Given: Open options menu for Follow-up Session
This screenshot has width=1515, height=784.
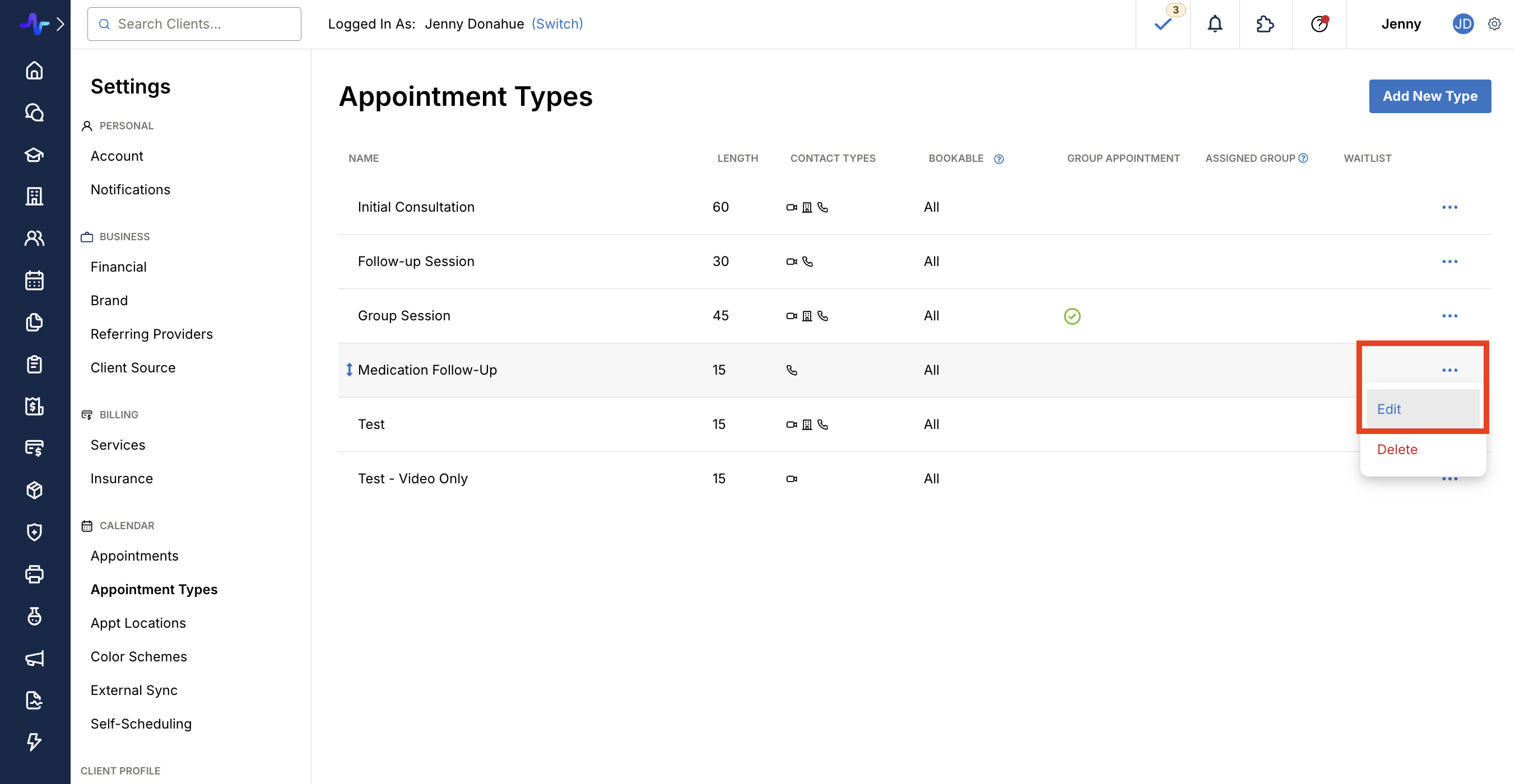Looking at the screenshot, I should (x=1449, y=261).
